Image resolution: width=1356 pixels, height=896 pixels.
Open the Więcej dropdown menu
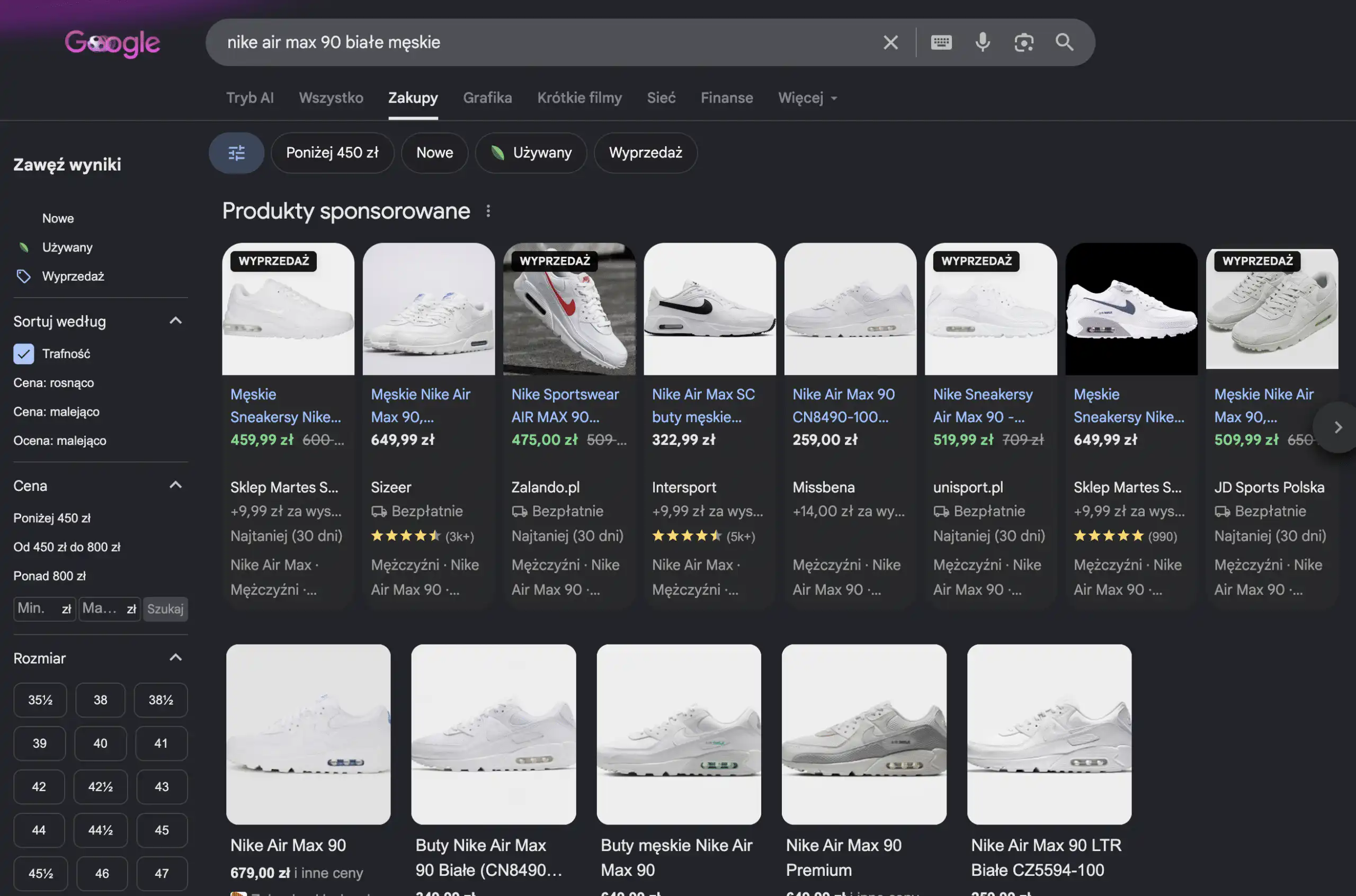[807, 98]
